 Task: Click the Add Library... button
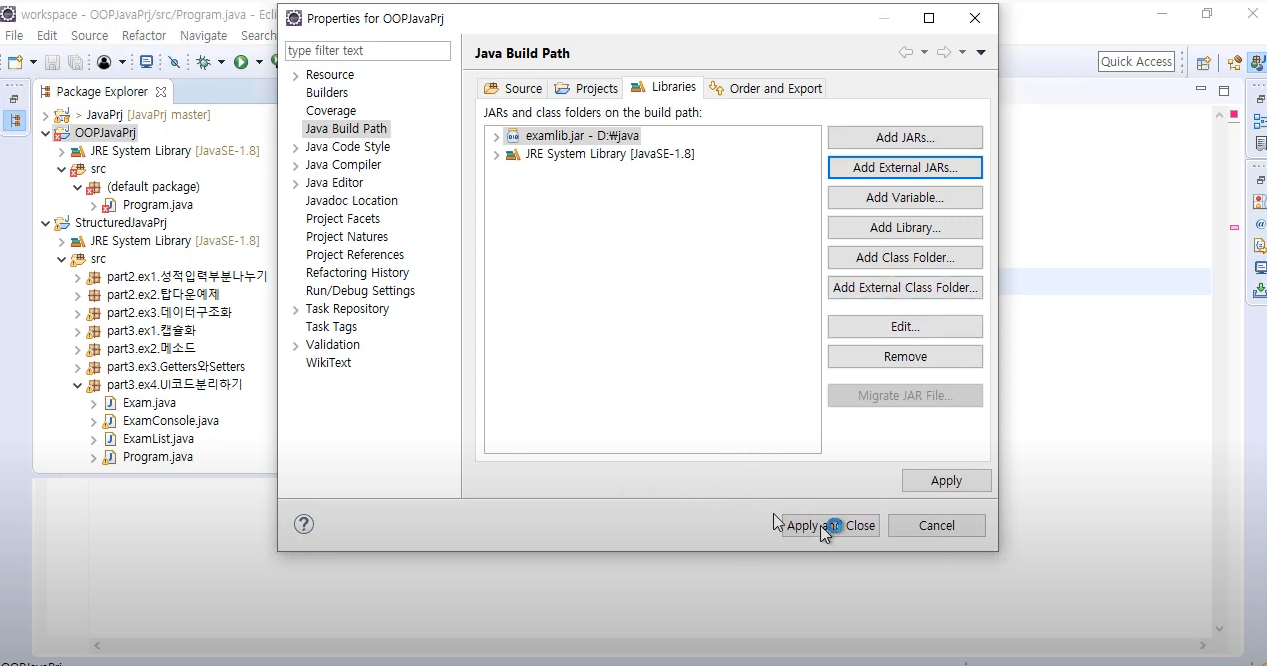click(x=905, y=227)
